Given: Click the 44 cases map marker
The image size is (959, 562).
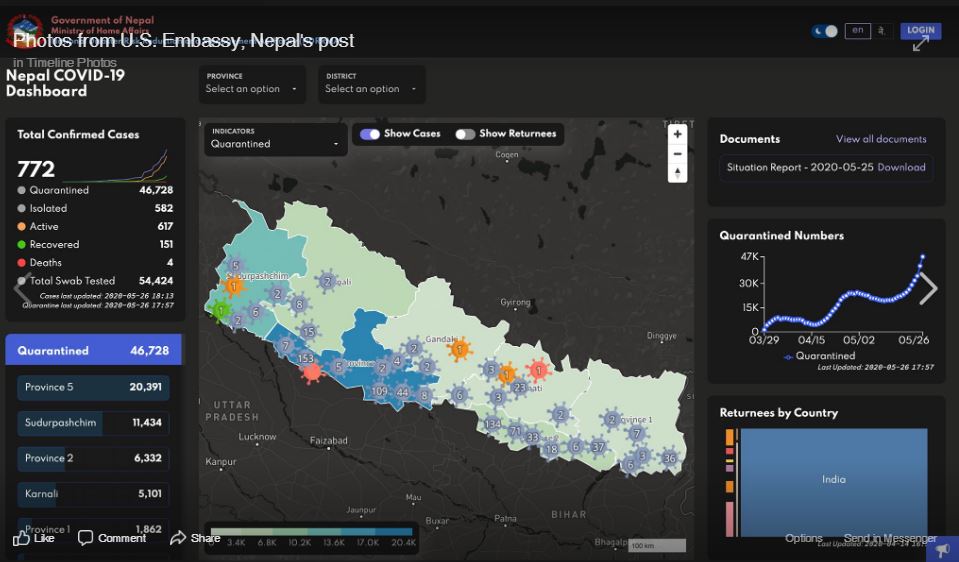Looking at the screenshot, I should pos(402,392).
